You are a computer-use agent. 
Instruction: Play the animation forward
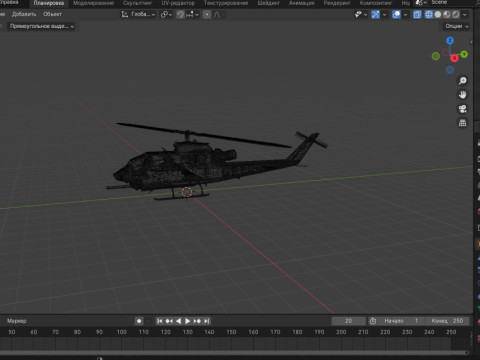[188, 321]
